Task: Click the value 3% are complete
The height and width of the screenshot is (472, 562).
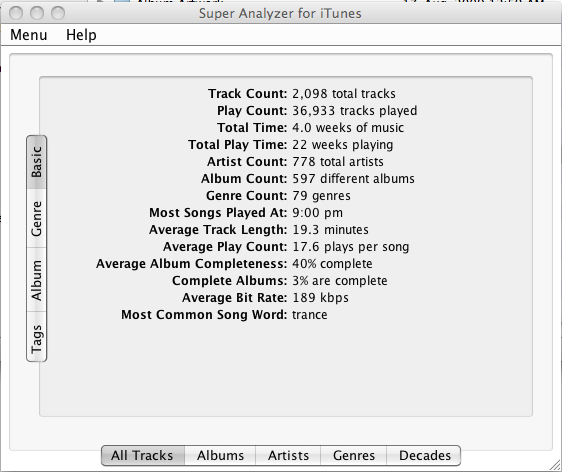Action: 340,281
